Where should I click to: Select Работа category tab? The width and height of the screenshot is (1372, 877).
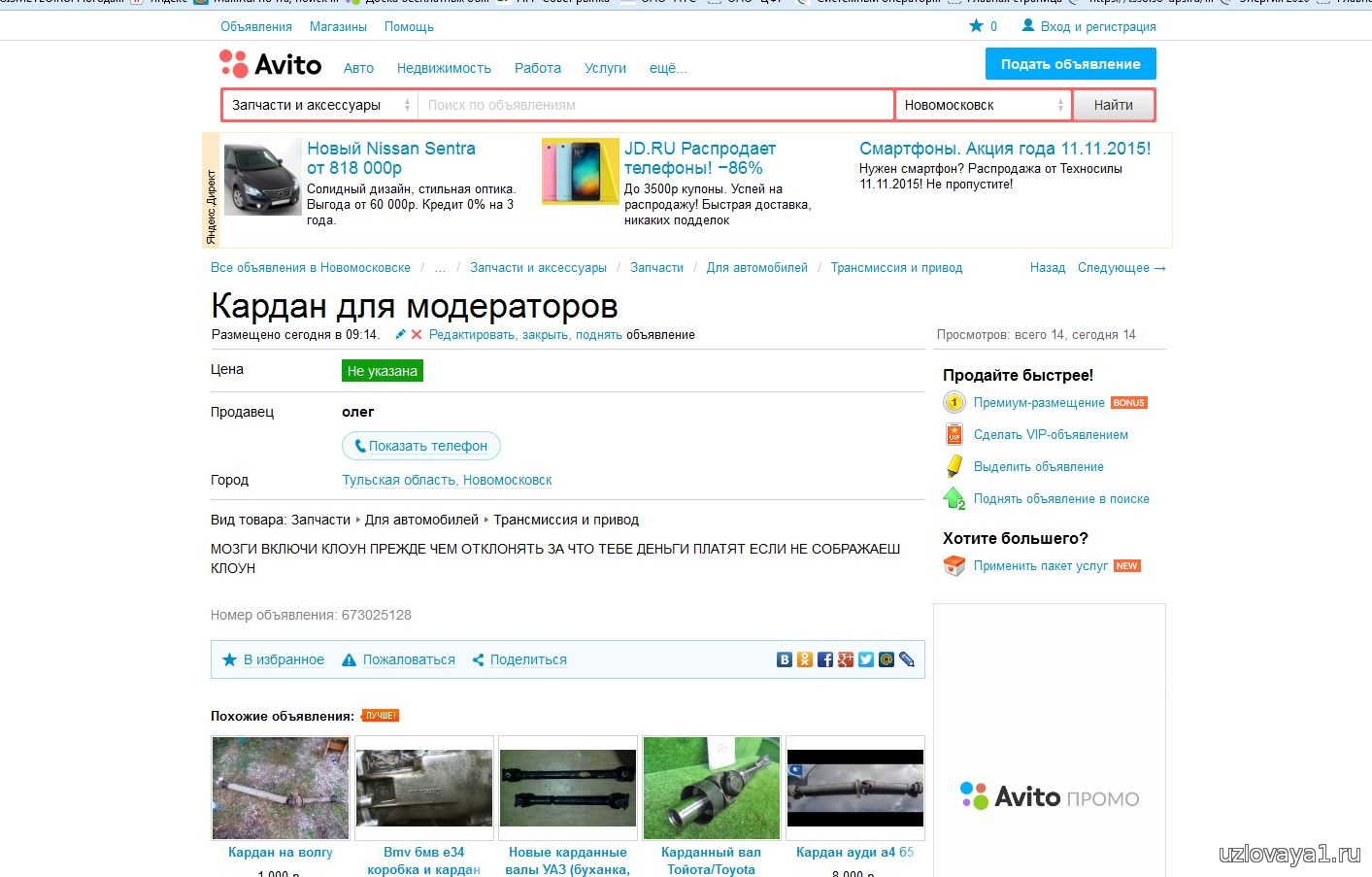point(538,68)
